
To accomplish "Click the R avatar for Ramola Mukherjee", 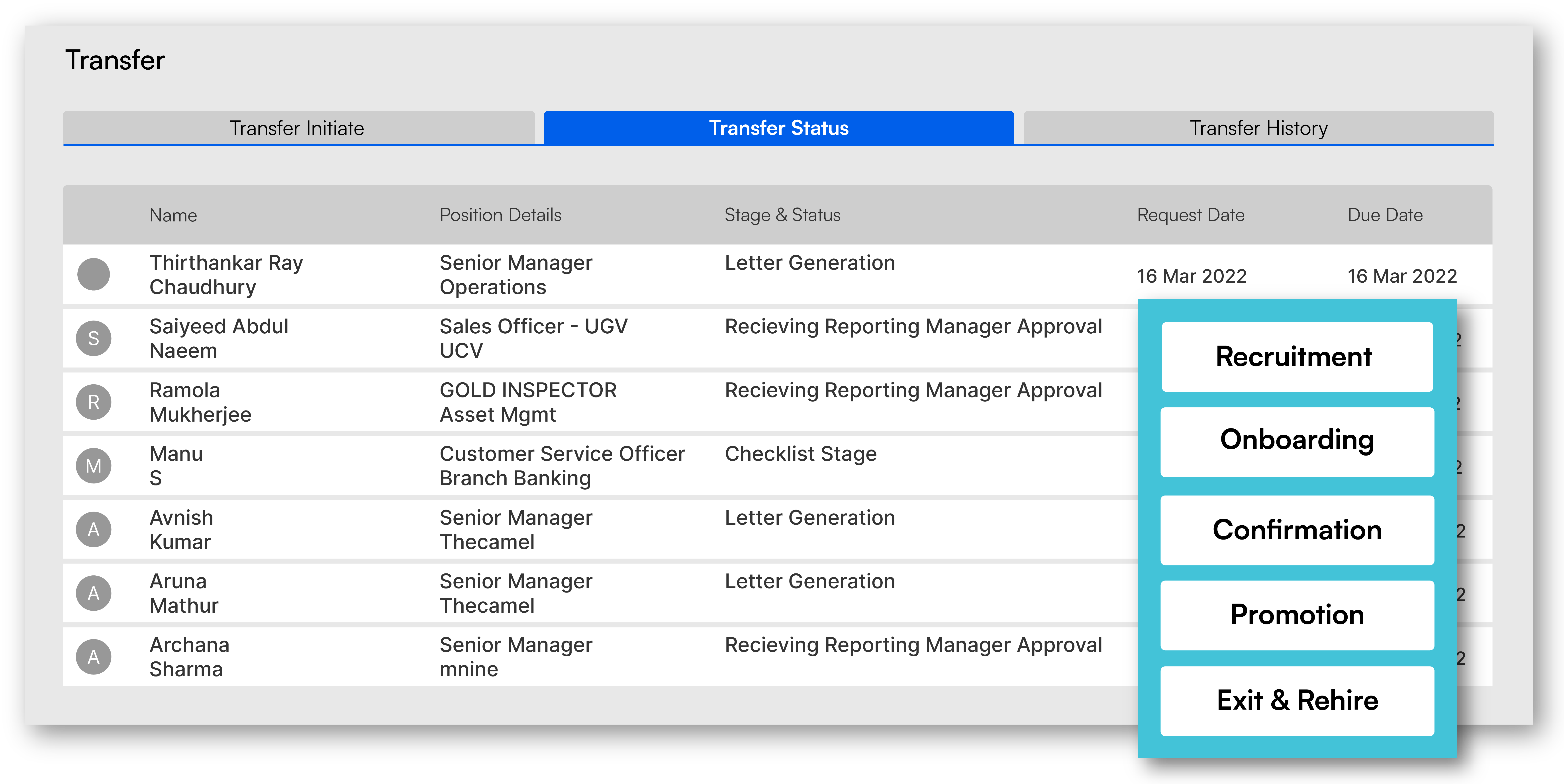I will tap(94, 402).
